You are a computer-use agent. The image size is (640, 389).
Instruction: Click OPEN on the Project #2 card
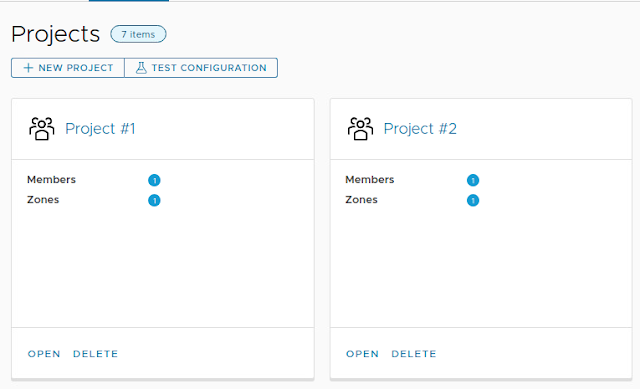click(x=362, y=354)
